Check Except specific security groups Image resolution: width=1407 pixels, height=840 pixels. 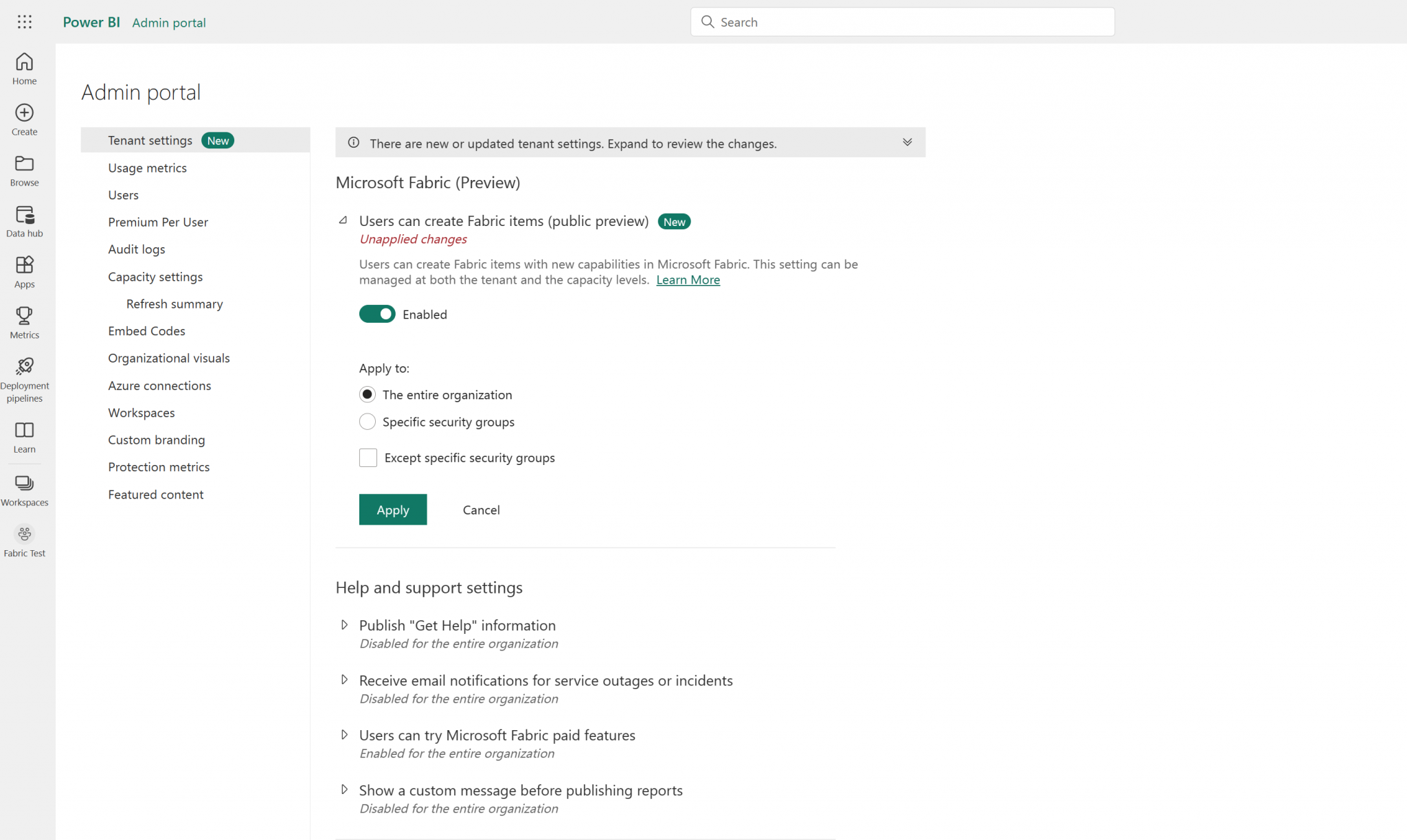click(368, 457)
